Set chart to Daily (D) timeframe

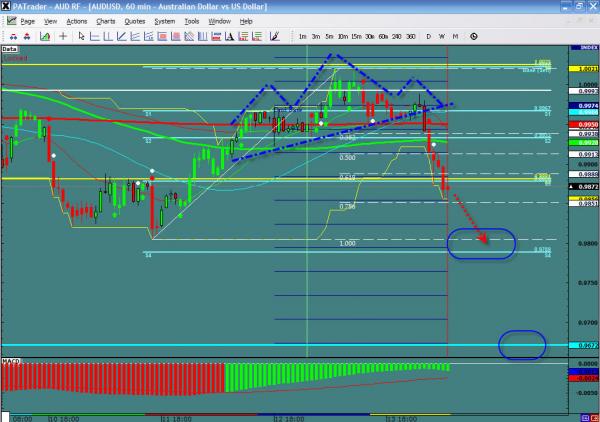click(x=429, y=36)
